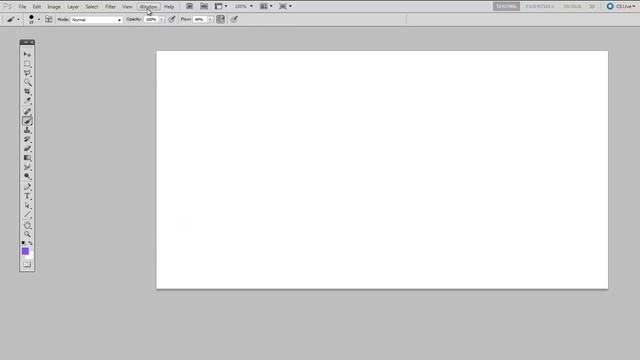Open the Arrange Documents dropdown
The height and width of the screenshot is (360, 640).
point(266,7)
